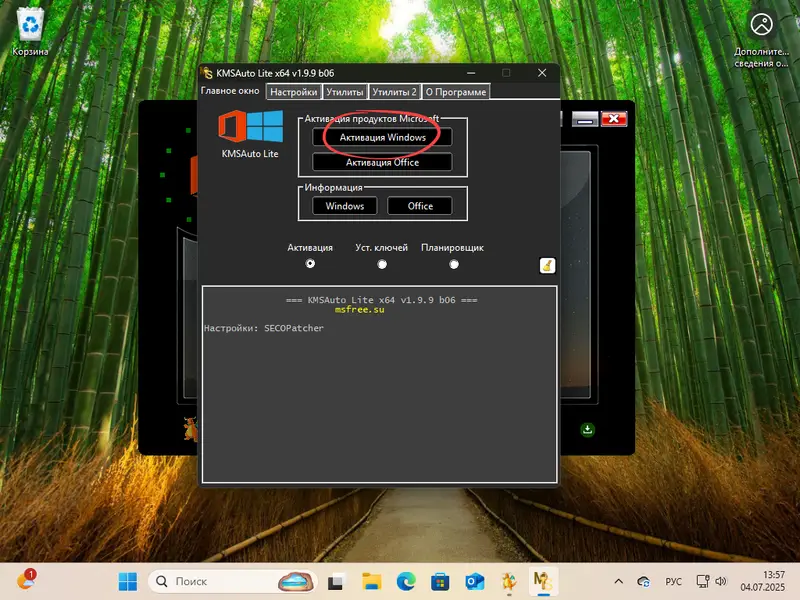Select the Планировщик radio button
The height and width of the screenshot is (600, 800).
[x=454, y=263]
